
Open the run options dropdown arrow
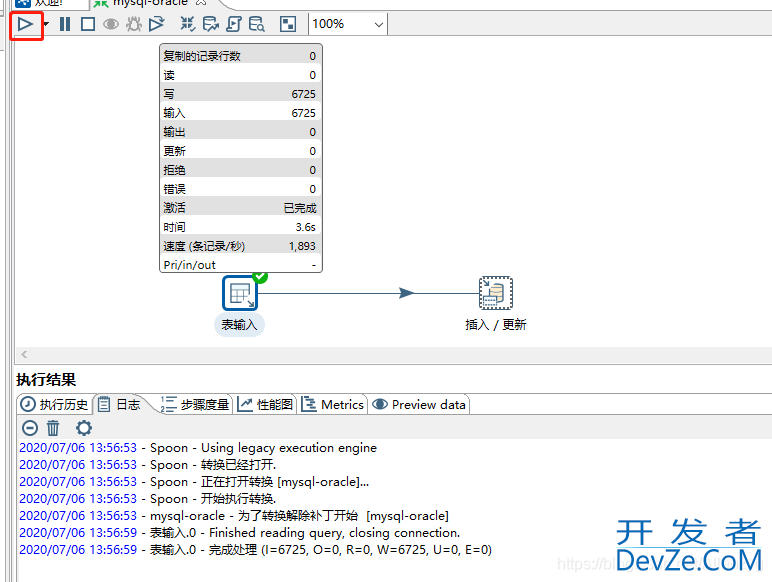[x=46, y=24]
